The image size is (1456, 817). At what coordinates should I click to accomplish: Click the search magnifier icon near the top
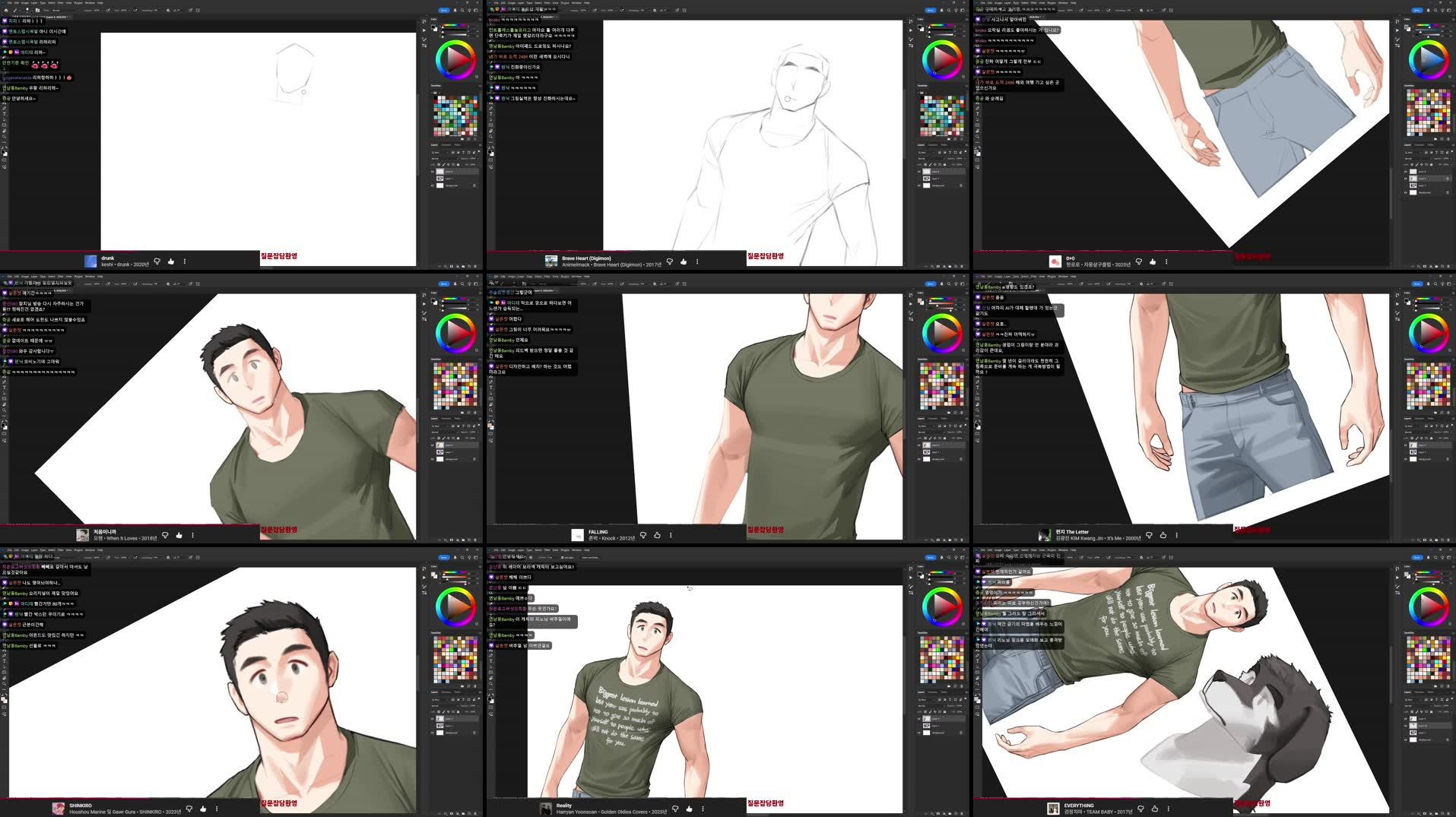click(x=463, y=11)
